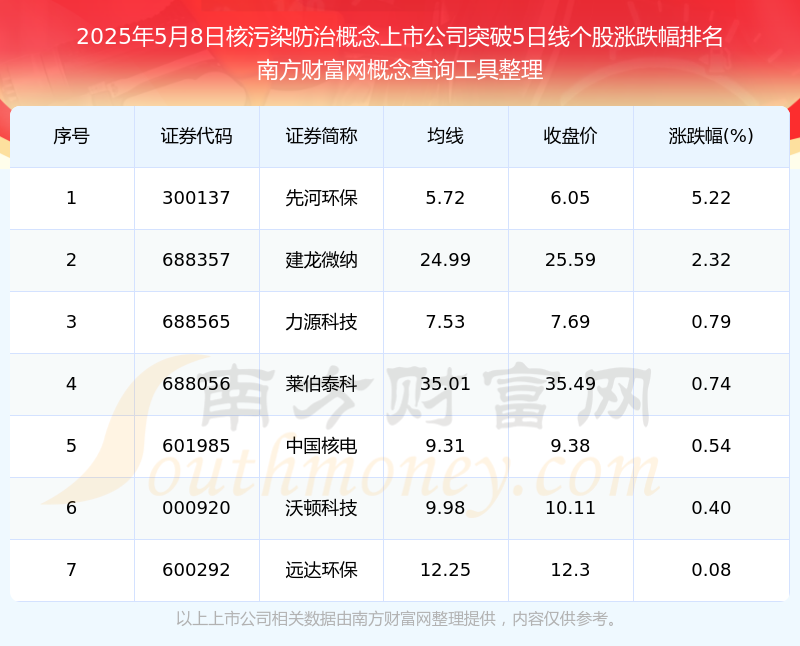Image resolution: width=800 pixels, height=646 pixels.
Task: Click serial number 5 in 序号 column
Action: (x=71, y=446)
